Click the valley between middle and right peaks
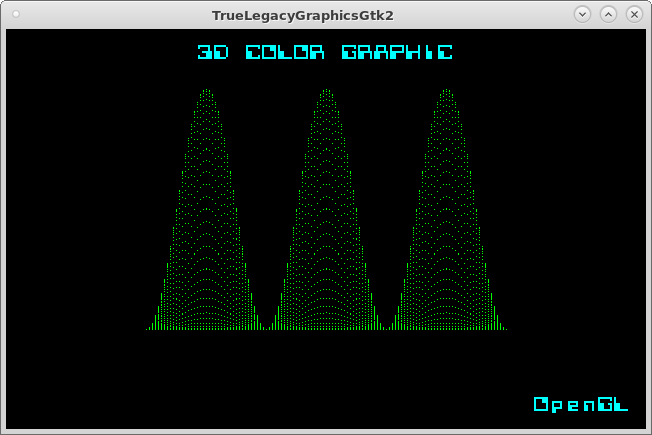652x435 pixels. [x=386, y=326]
